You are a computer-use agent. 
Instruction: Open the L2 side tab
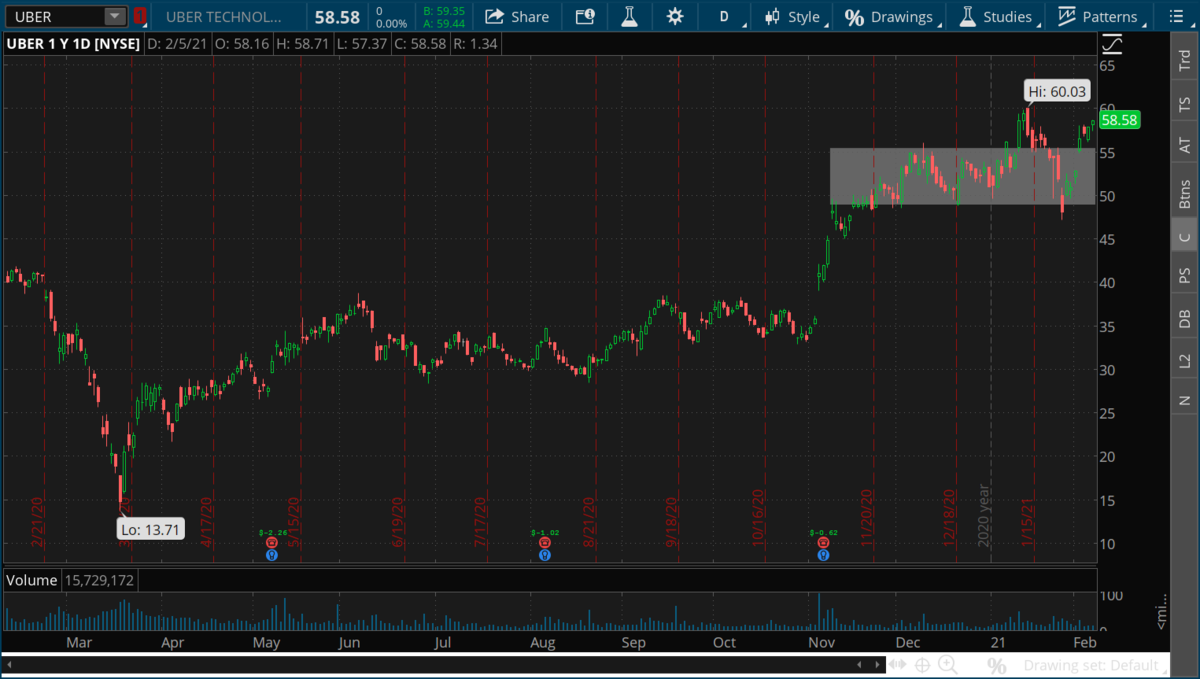[1185, 360]
